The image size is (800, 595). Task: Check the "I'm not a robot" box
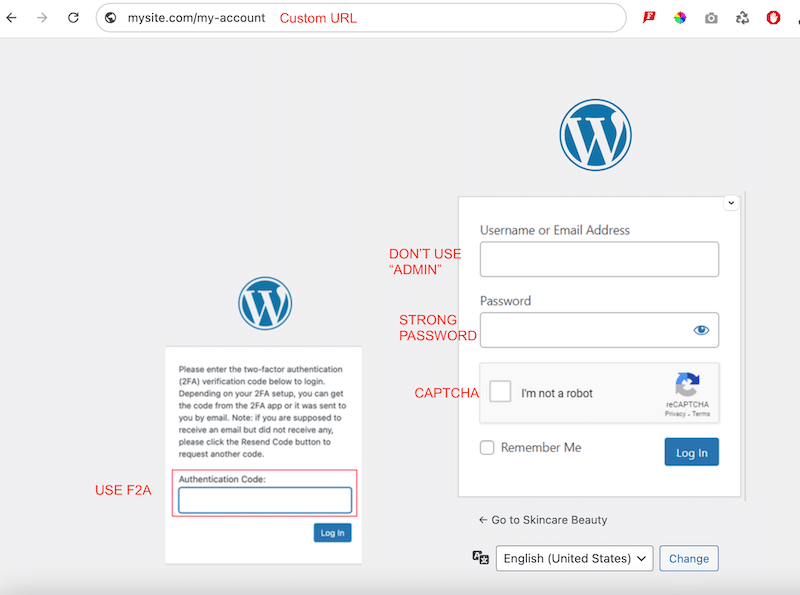tap(501, 392)
